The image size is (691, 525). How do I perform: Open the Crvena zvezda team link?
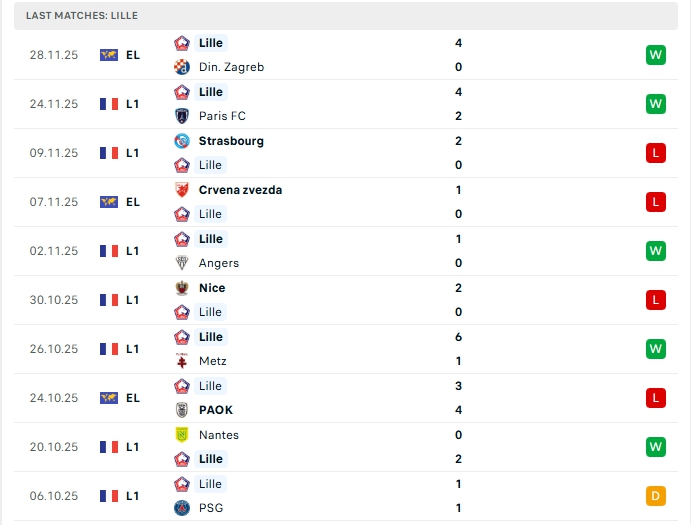(240, 190)
